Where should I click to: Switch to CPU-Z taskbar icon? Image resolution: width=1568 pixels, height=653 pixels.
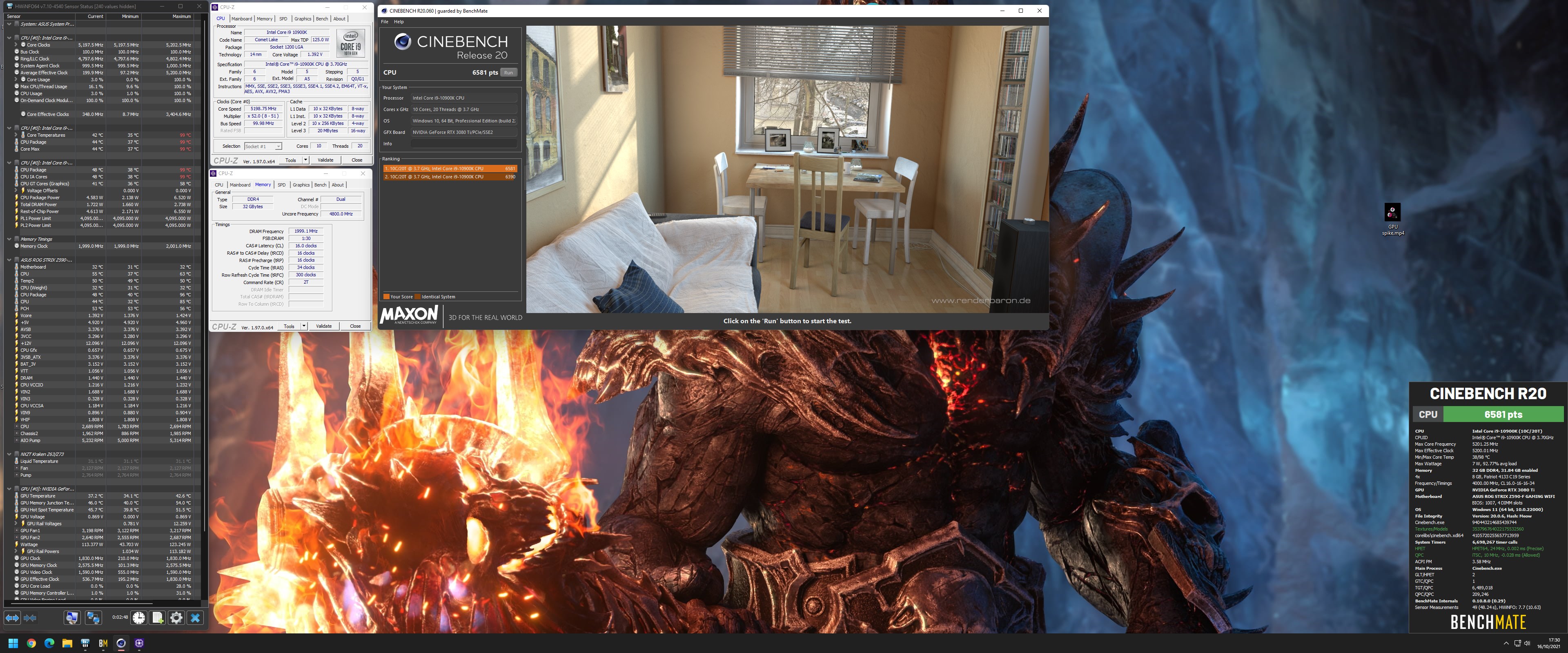(139, 643)
